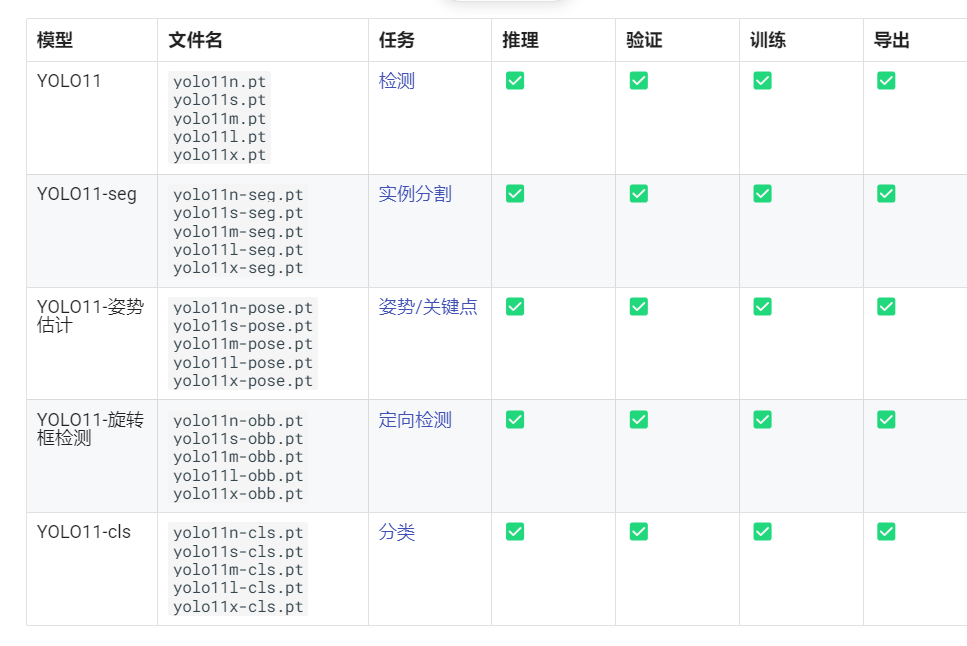This screenshot has width=967, height=646.
Task: Open the 检测 task link
Action: coord(397,81)
